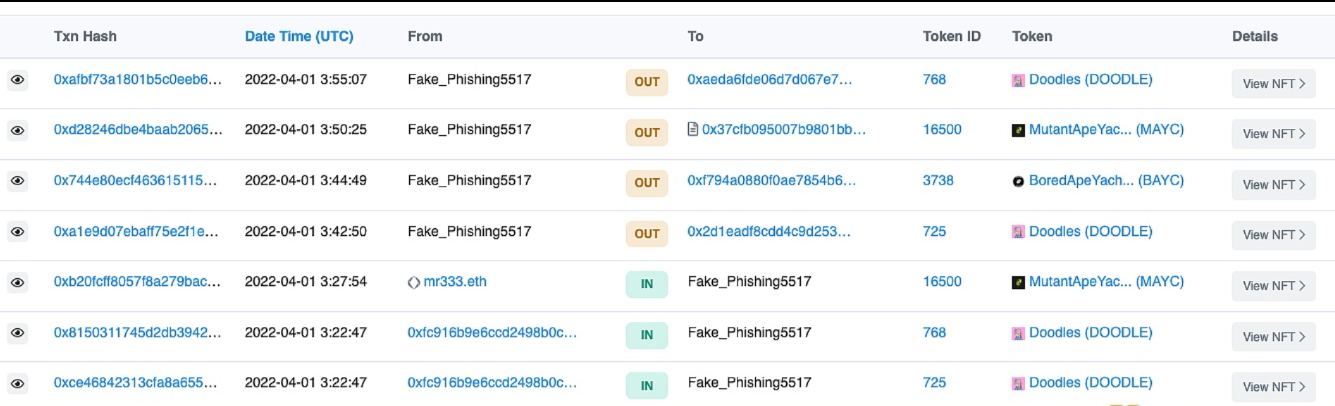Click the eye icon on the 0xa1e9d07ebaff75e2f1e row
This screenshot has height=406, width=1335.
pyautogui.click(x=17, y=232)
